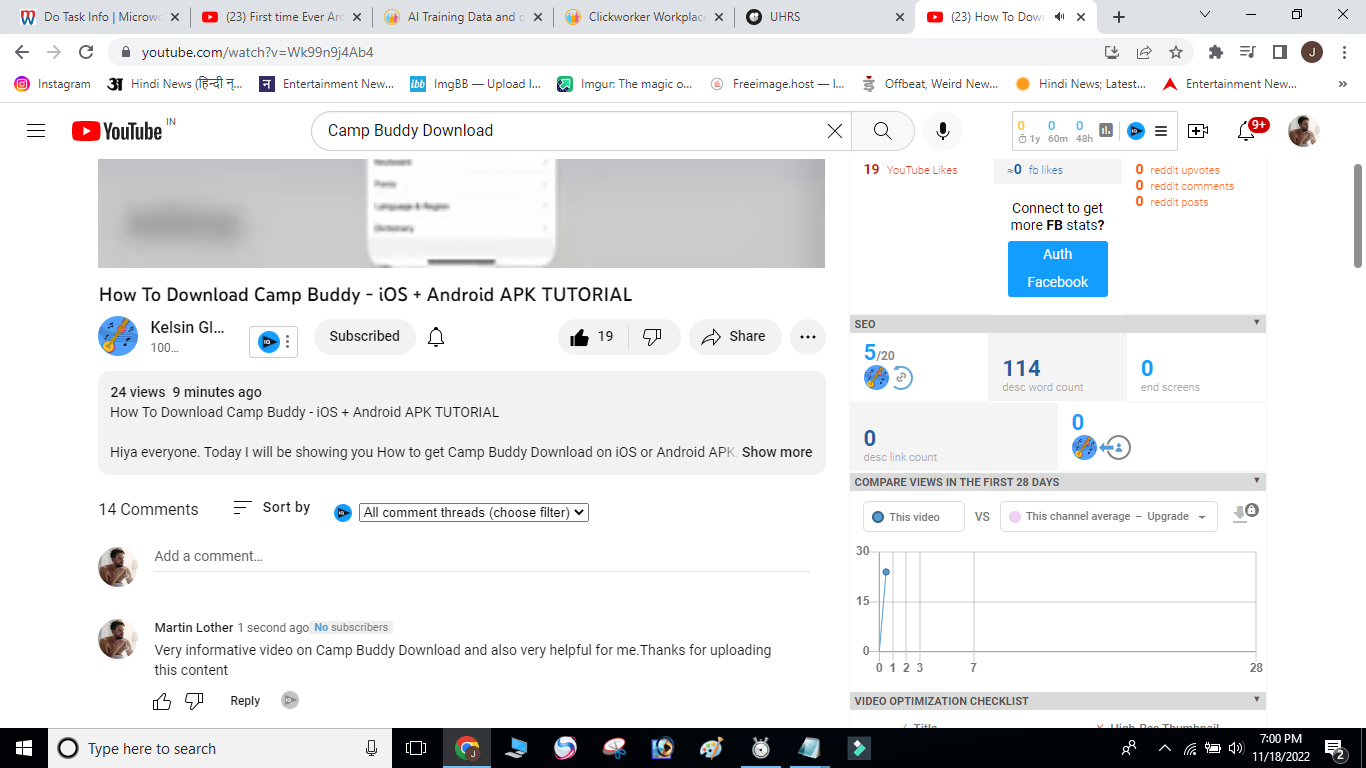
Task: Open the Instagram bookmark
Action: 52,84
